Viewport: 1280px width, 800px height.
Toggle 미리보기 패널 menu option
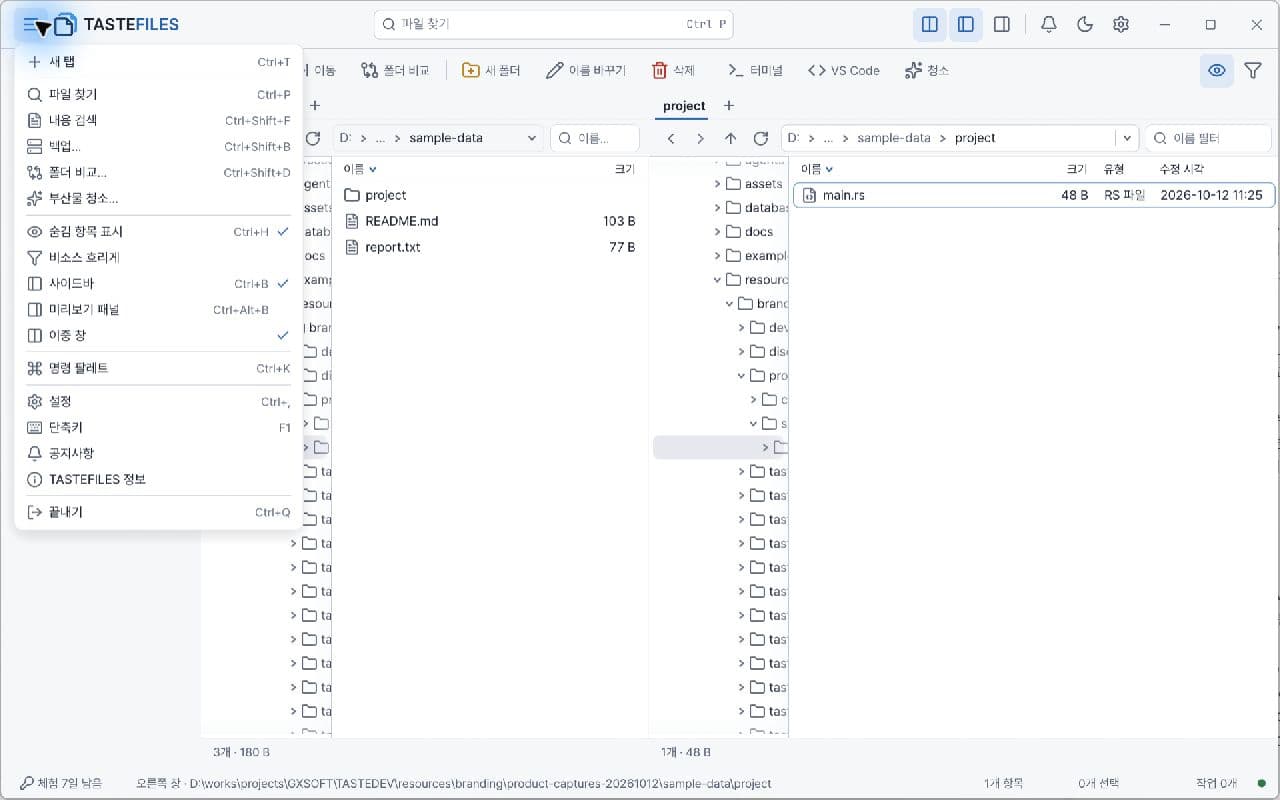[x=158, y=309]
